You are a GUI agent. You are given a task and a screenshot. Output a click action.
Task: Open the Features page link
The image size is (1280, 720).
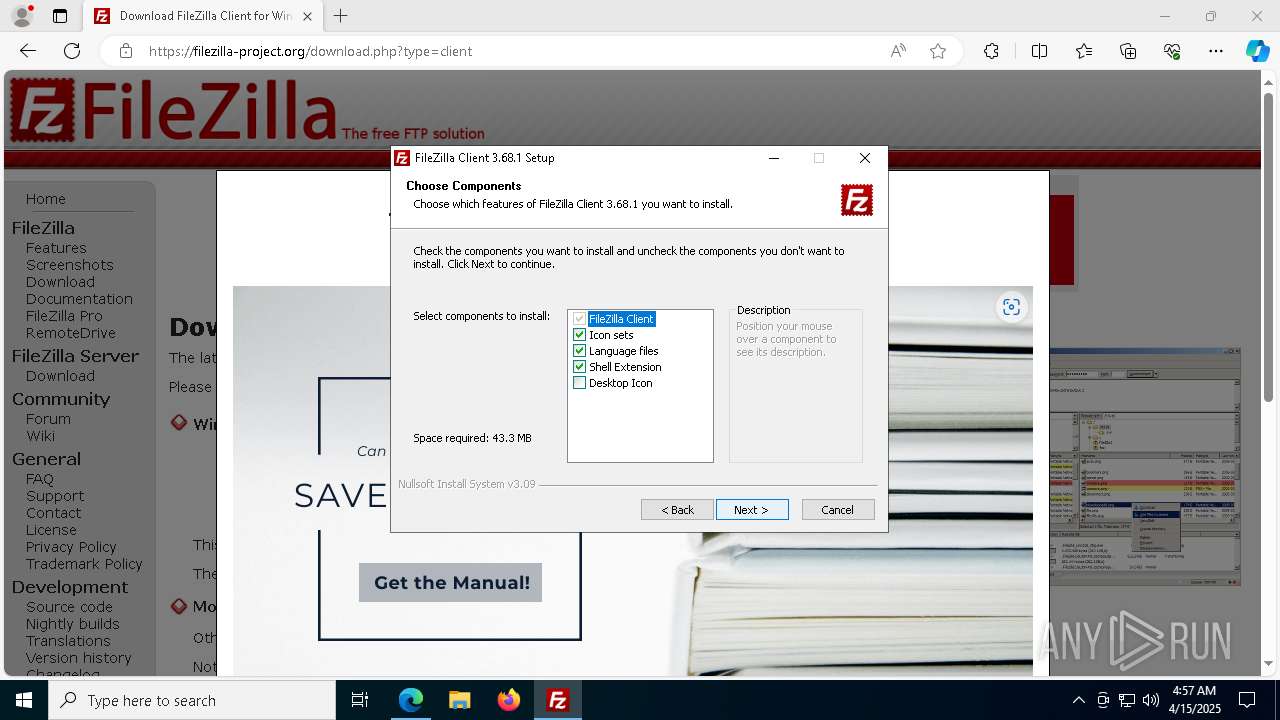[x=56, y=248]
